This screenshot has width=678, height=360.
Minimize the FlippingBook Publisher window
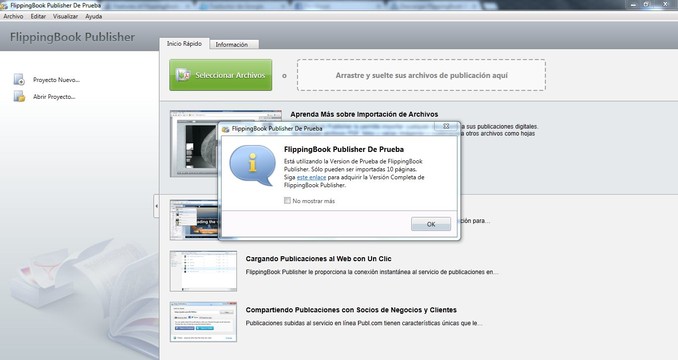633,5
